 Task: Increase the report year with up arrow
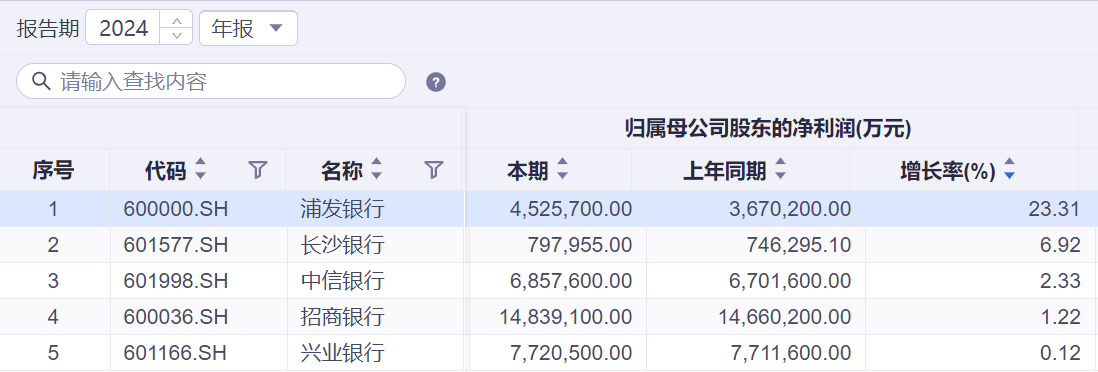(x=177, y=20)
